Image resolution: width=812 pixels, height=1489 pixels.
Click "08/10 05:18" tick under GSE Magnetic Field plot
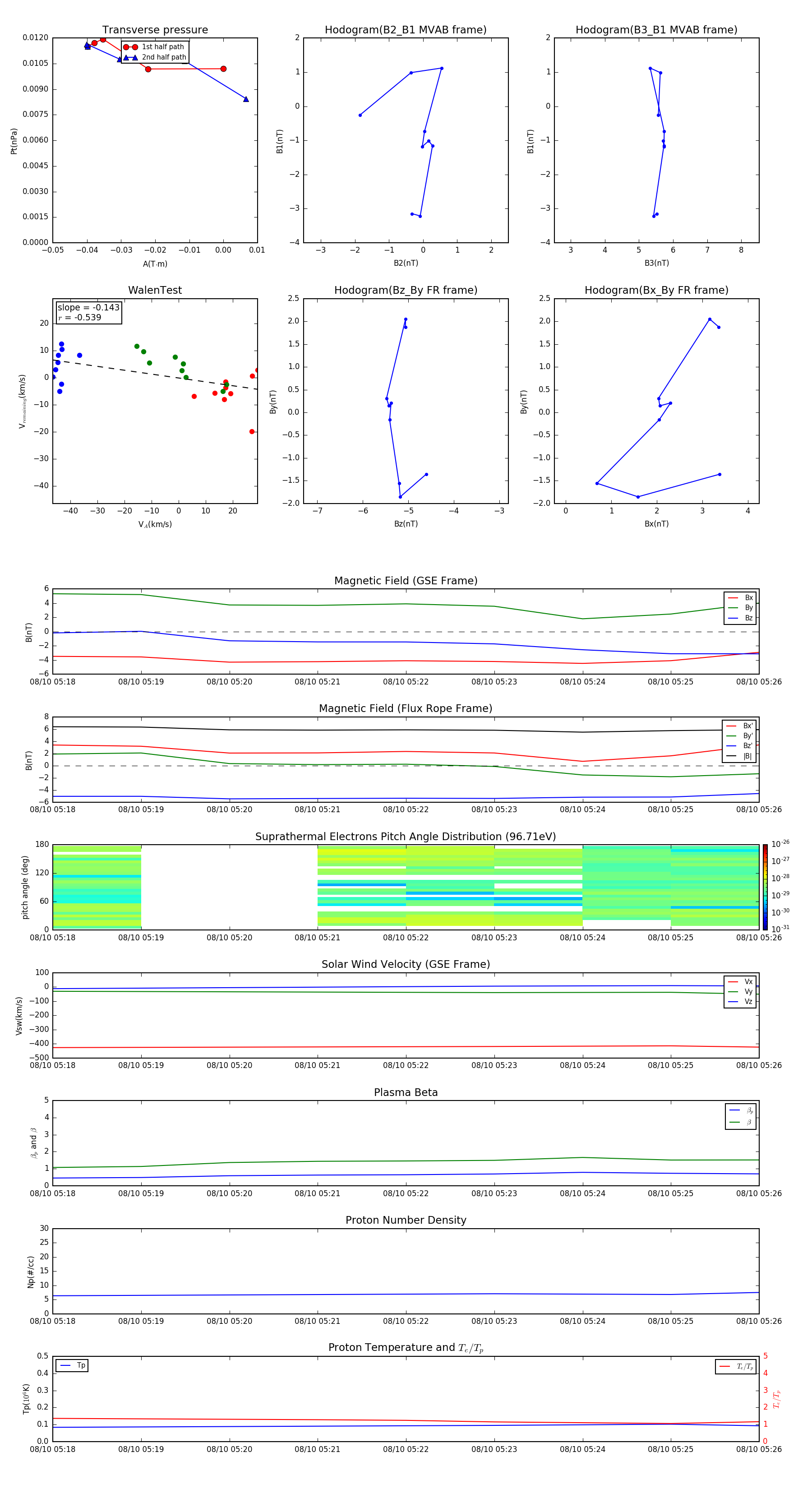[53, 681]
